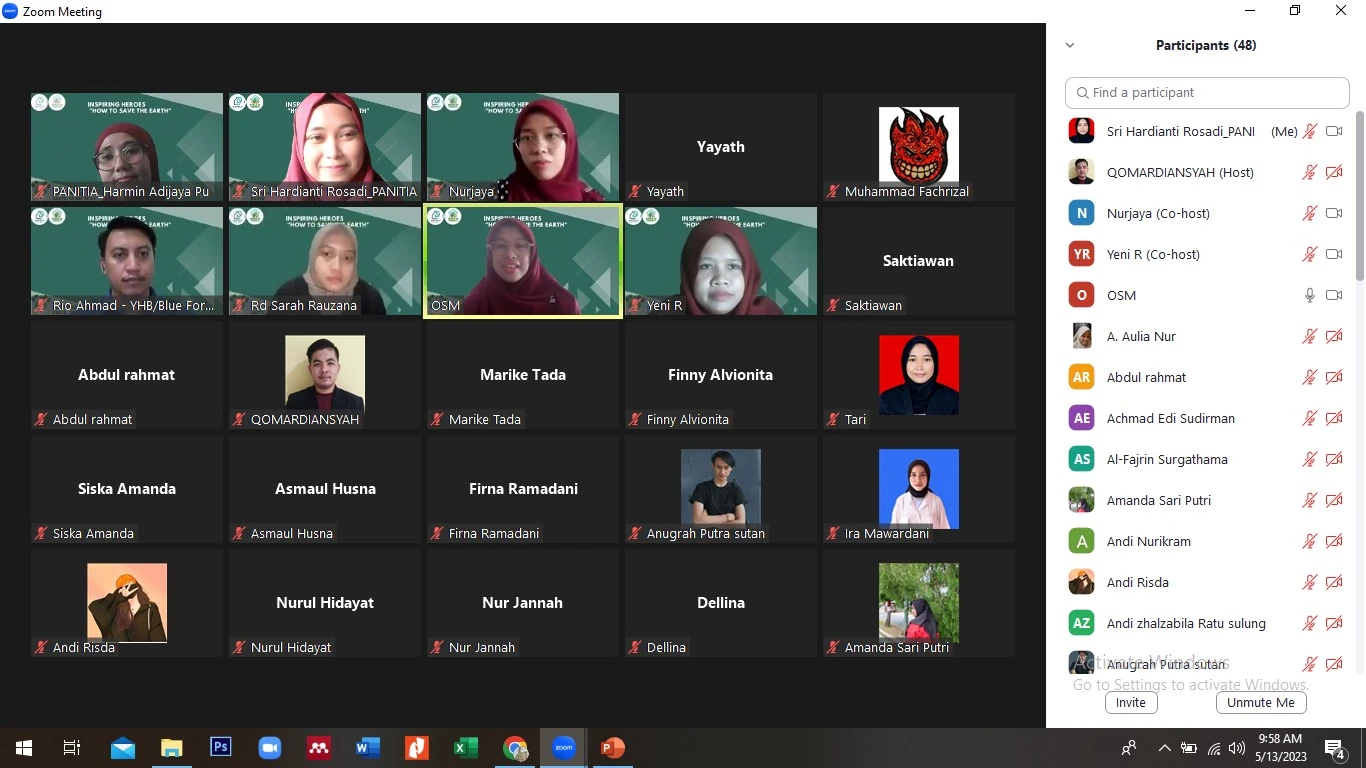Select "Al-Fajrin Surgathama" in participants list

tap(1207, 459)
